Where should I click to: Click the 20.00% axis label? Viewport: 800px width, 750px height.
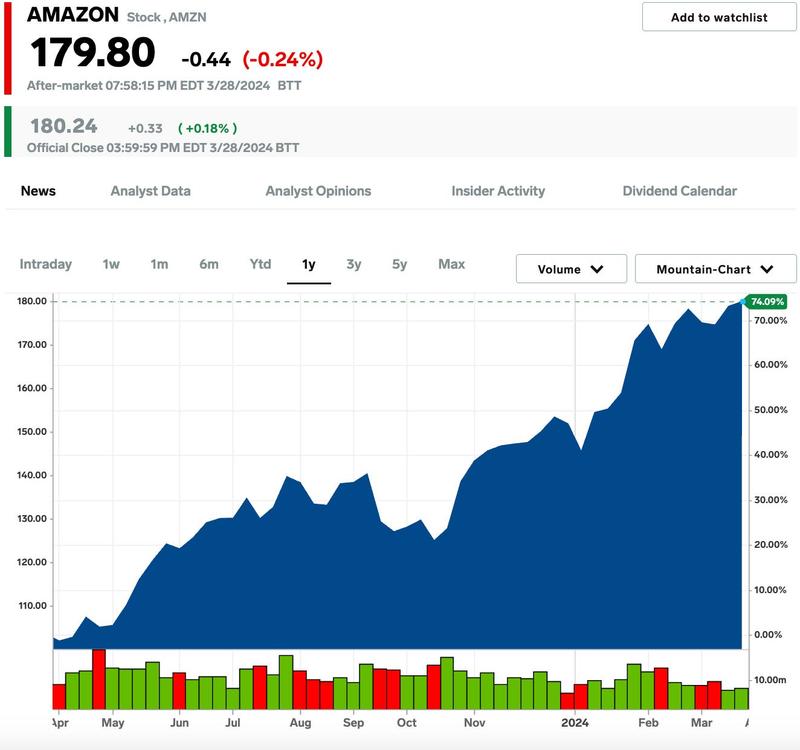tap(770, 545)
